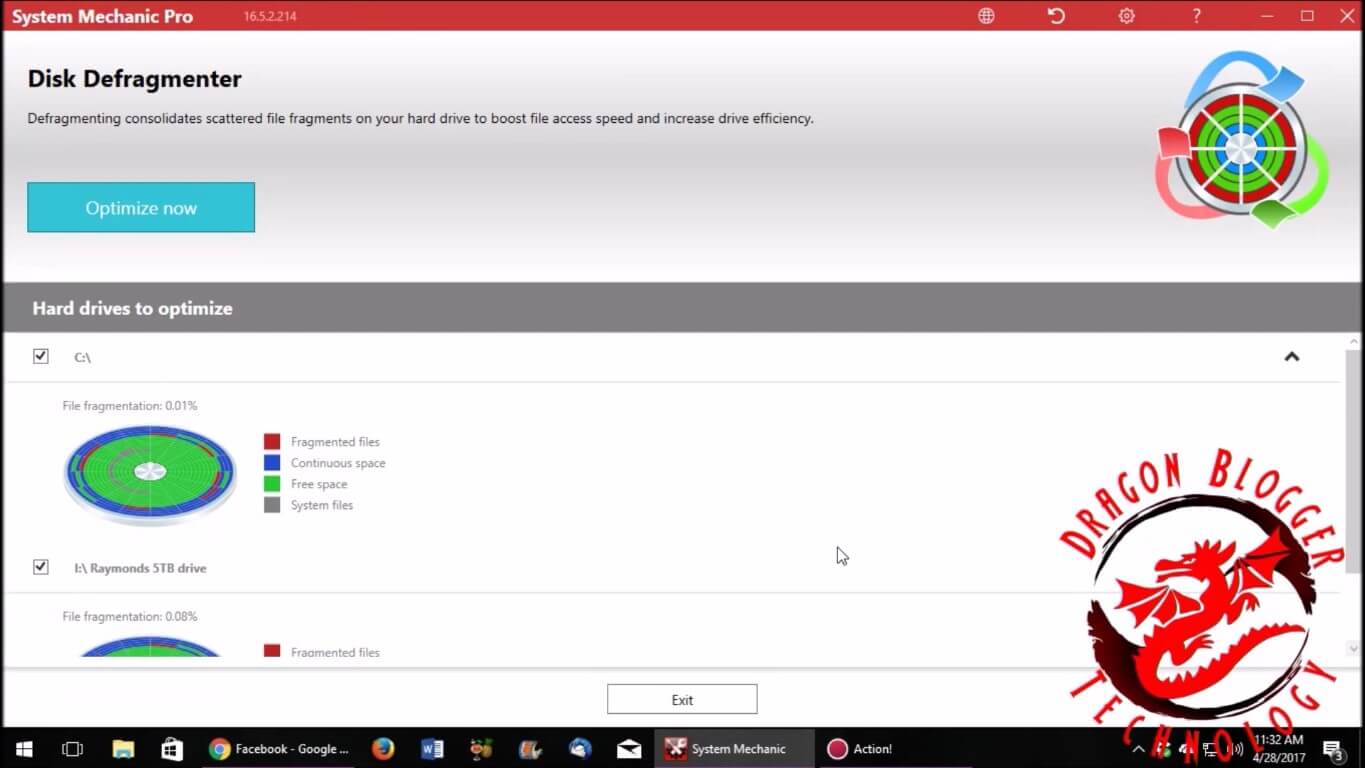
Task: Open settings via the gear icon
Action: click(x=1126, y=16)
